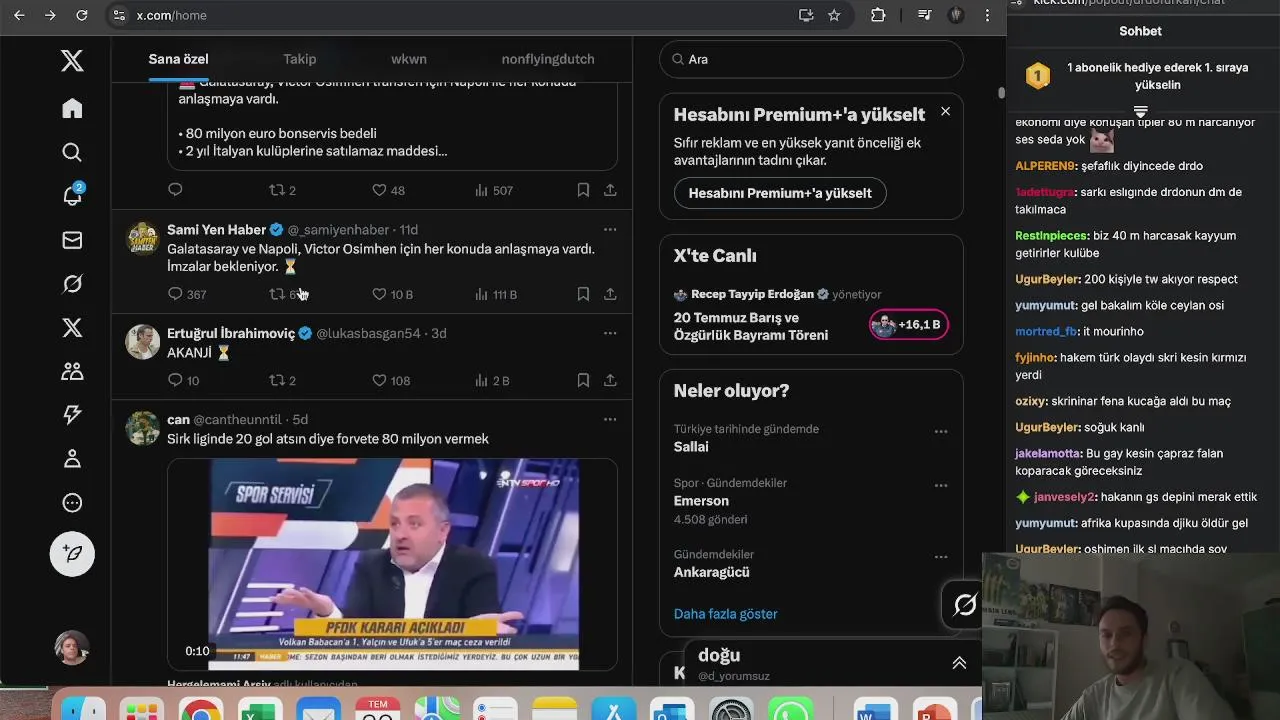Go to Home in X sidebar
The height and width of the screenshot is (720, 1280).
(x=72, y=108)
